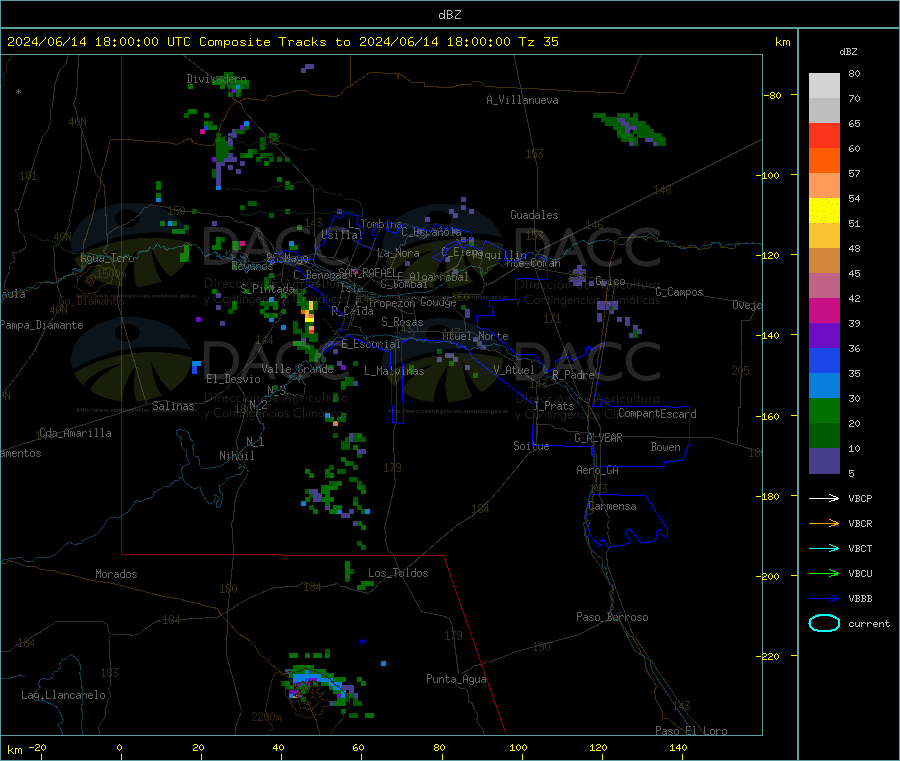Click the 'Punta_Agua' map label

coord(456,679)
